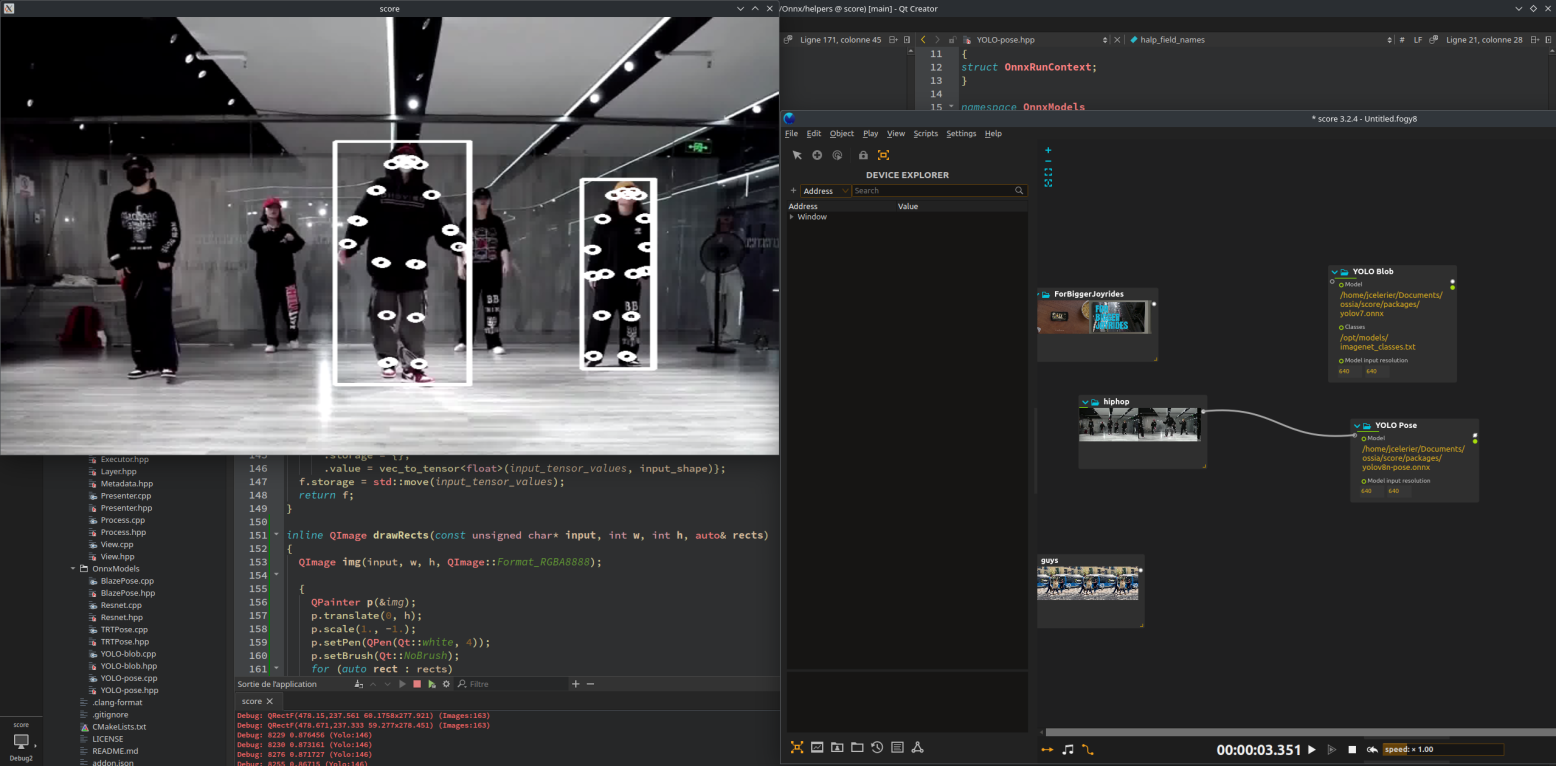This screenshot has width=1556, height=766.
Task: Click the horizontal scrollbar under the score canvas
Action: tap(1298, 732)
